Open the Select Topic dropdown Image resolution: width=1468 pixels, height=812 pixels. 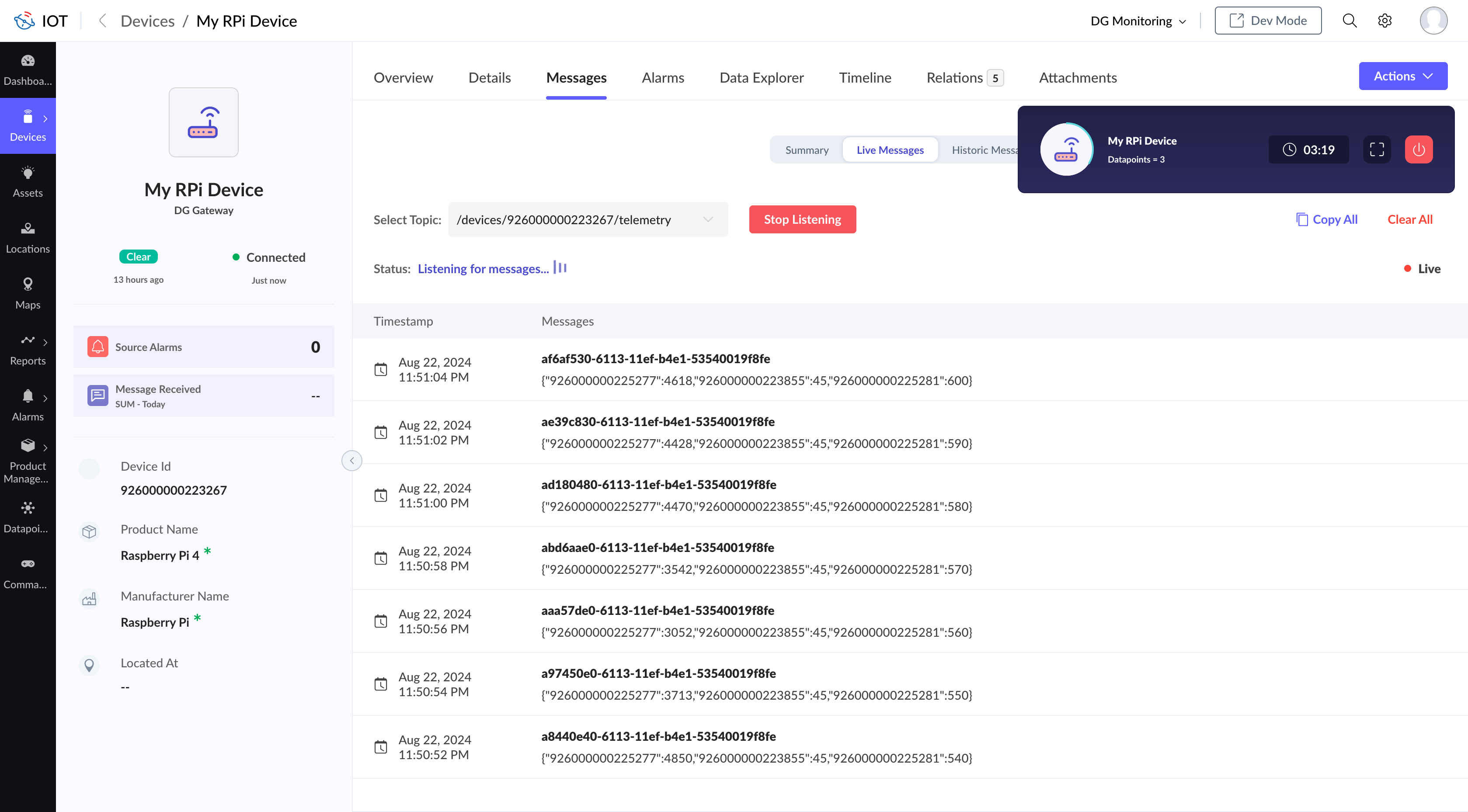(588, 219)
